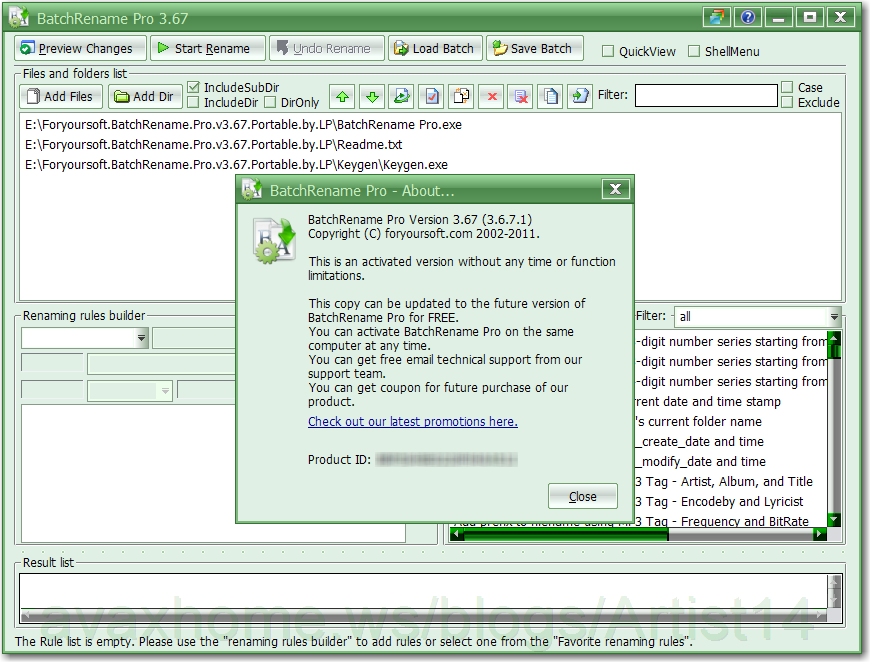Toggle the Case filter checkbox

pyautogui.click(x=787, y=87)
